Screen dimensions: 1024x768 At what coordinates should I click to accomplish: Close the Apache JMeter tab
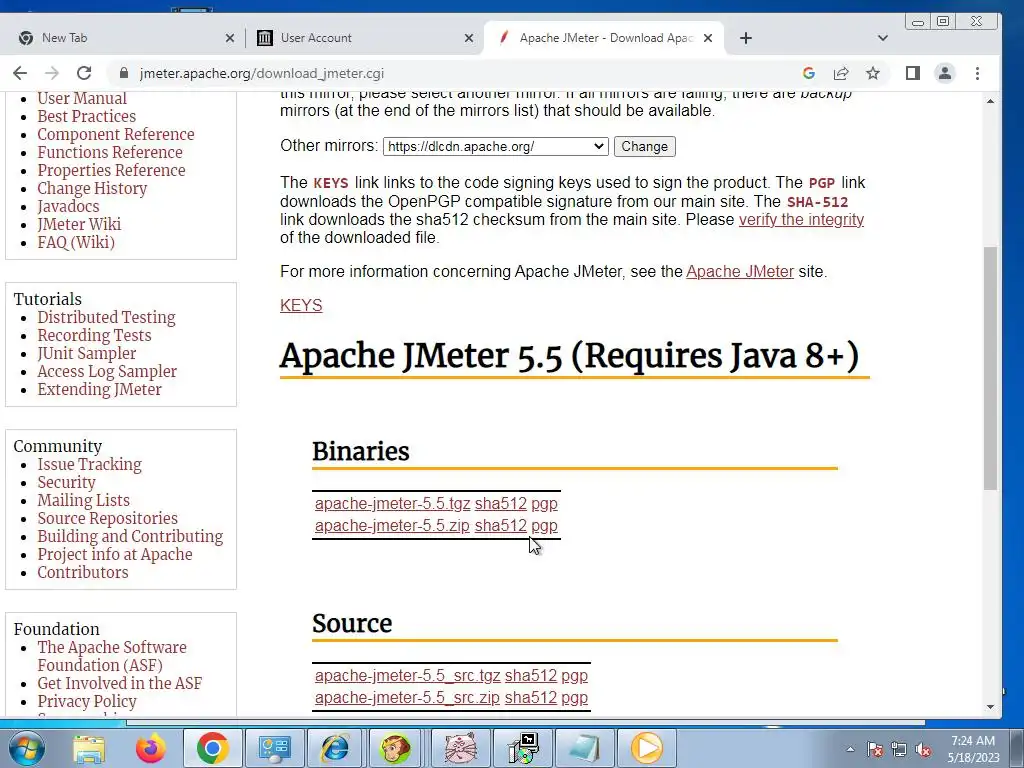708,38
